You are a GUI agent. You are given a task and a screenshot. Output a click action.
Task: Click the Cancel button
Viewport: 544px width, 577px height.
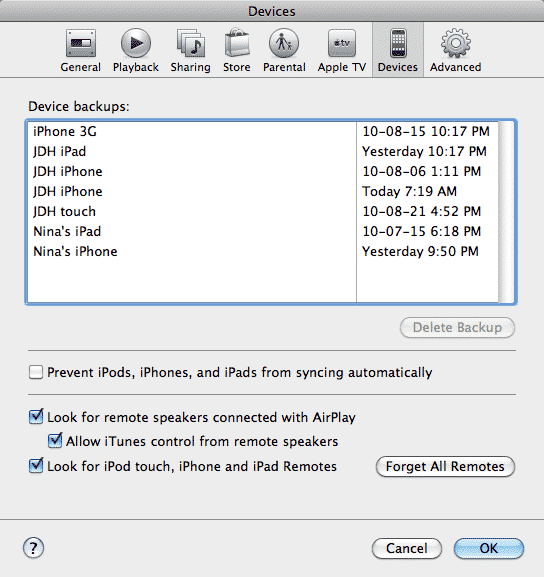tap(407, 548)
